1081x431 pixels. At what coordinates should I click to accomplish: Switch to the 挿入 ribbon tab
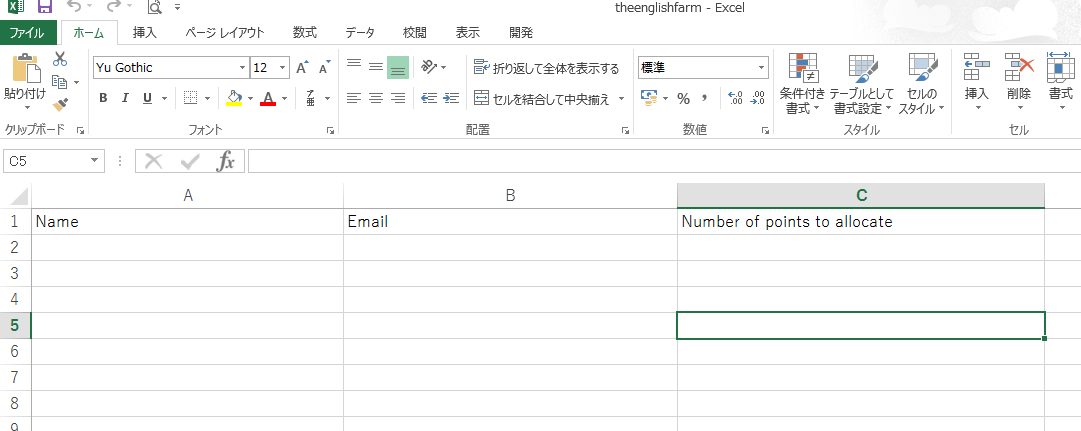pyautogui.click(x=145, y=32)
